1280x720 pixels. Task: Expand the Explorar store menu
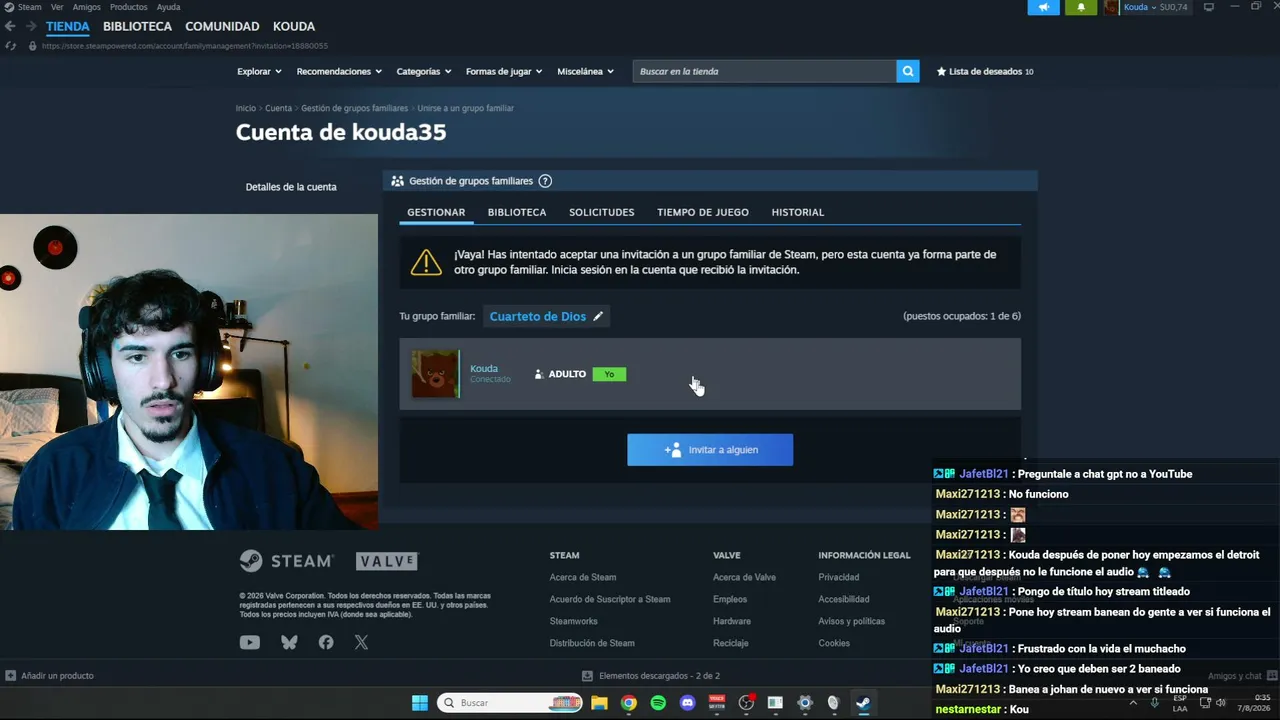coord(259,71)
